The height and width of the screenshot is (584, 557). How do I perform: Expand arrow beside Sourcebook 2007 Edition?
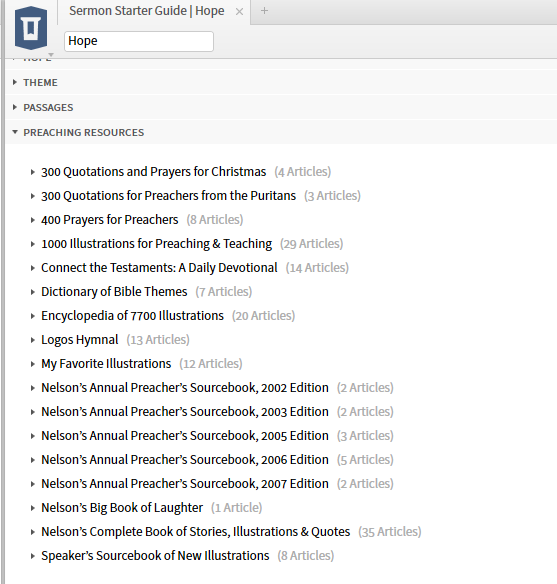[33, 484]
